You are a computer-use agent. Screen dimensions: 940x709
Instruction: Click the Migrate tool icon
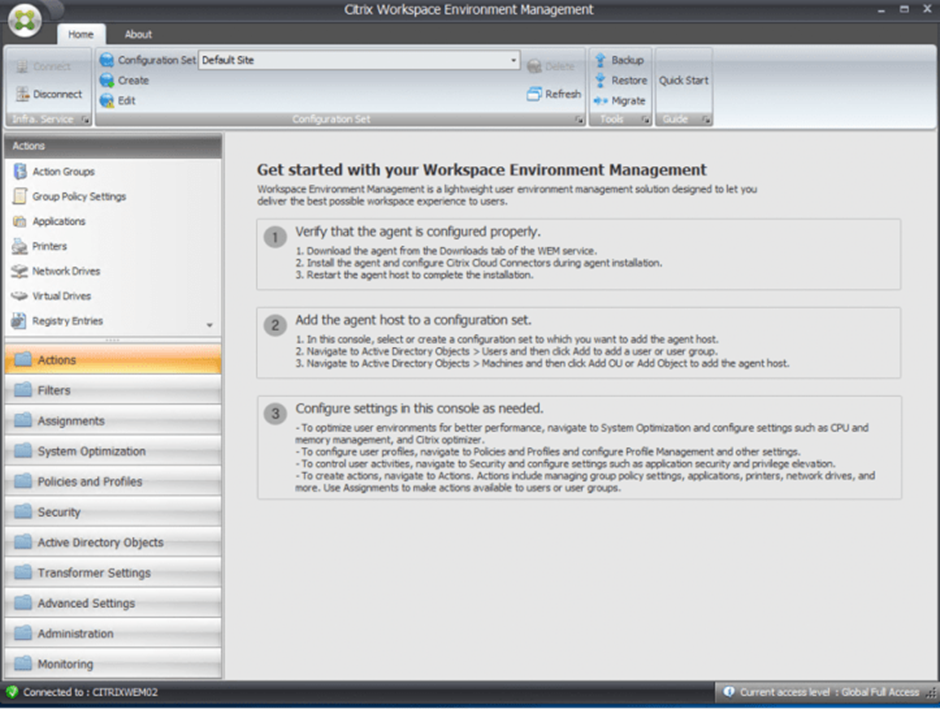click(600, 101)
